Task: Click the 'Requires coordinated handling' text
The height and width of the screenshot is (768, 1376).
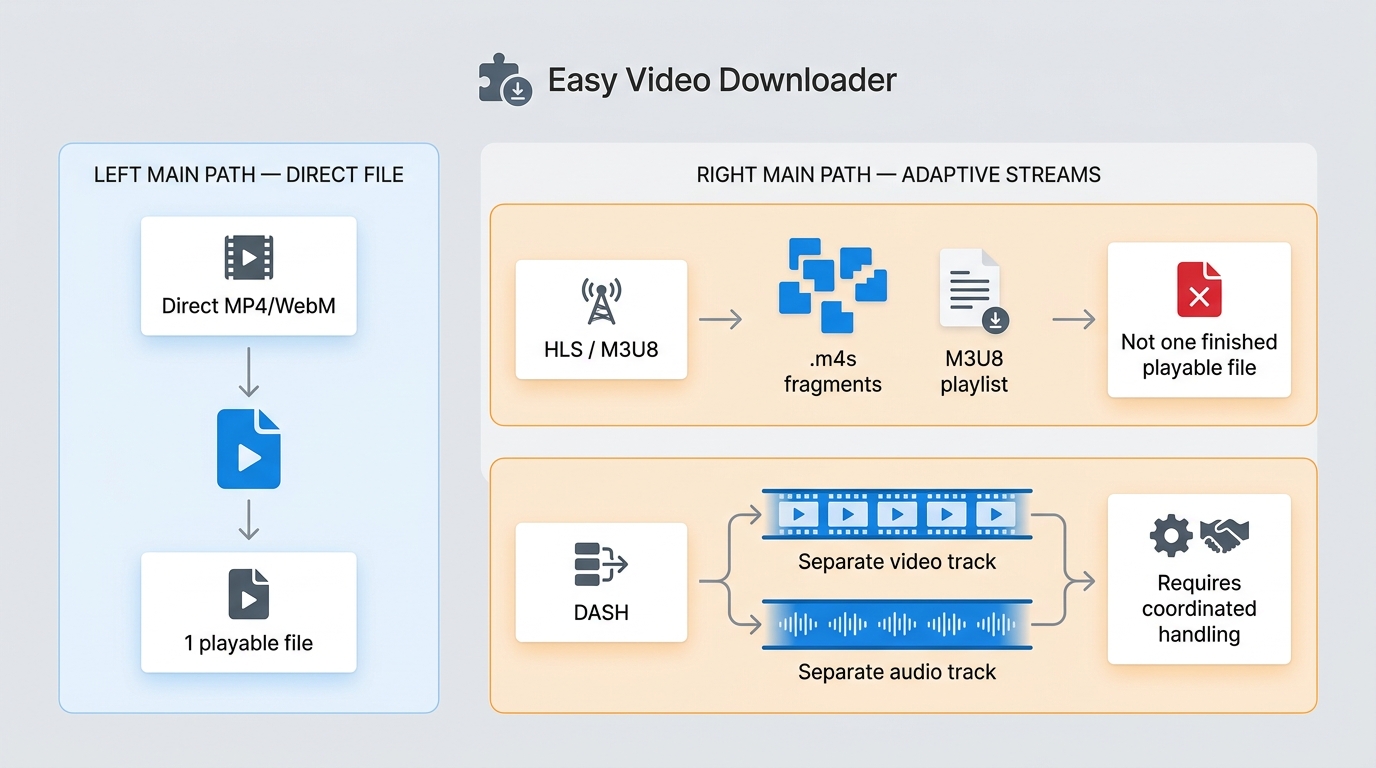Action: click(1199, 608)
